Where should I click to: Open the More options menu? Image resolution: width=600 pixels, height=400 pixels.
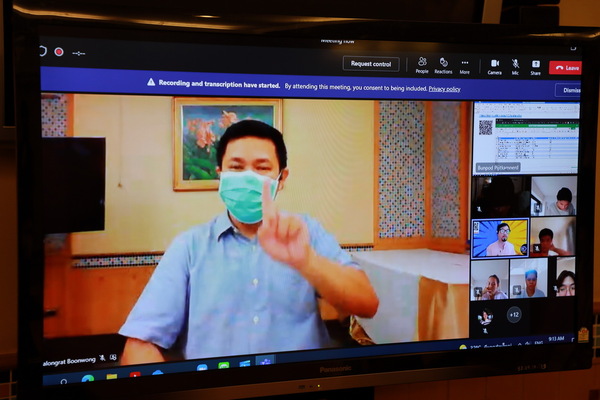(x=464, y=64)
